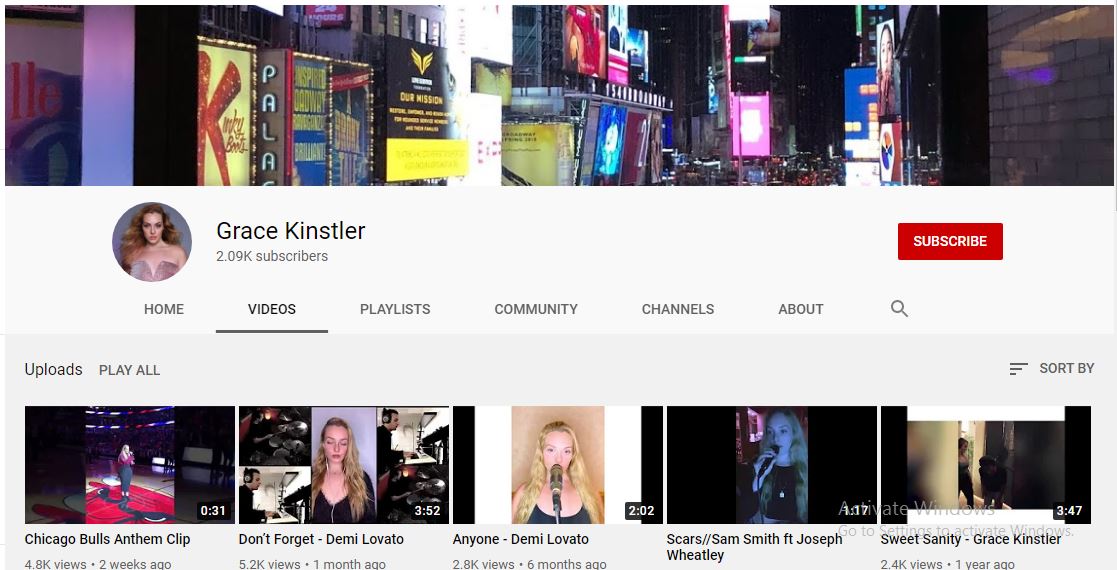The height and width of the screenshot is (570, 1117).
Task: Click the Uploads section heading
Action: click(x=53, y=369)
